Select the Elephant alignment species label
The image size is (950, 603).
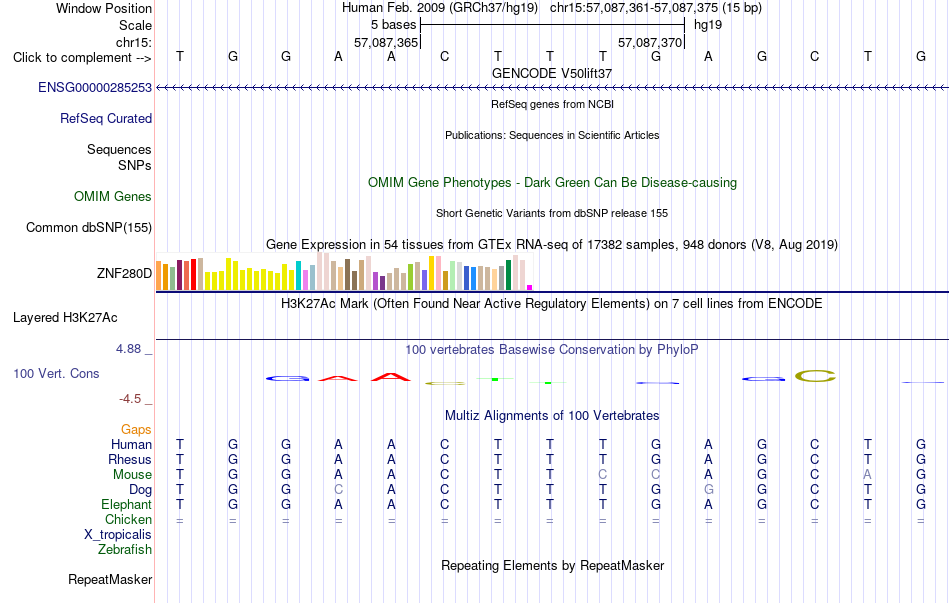click(127, 504)
